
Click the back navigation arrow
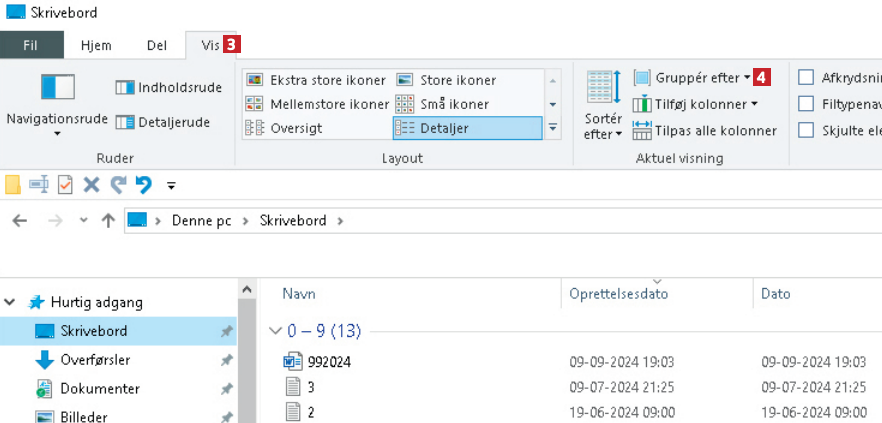(x=19, y=221)
